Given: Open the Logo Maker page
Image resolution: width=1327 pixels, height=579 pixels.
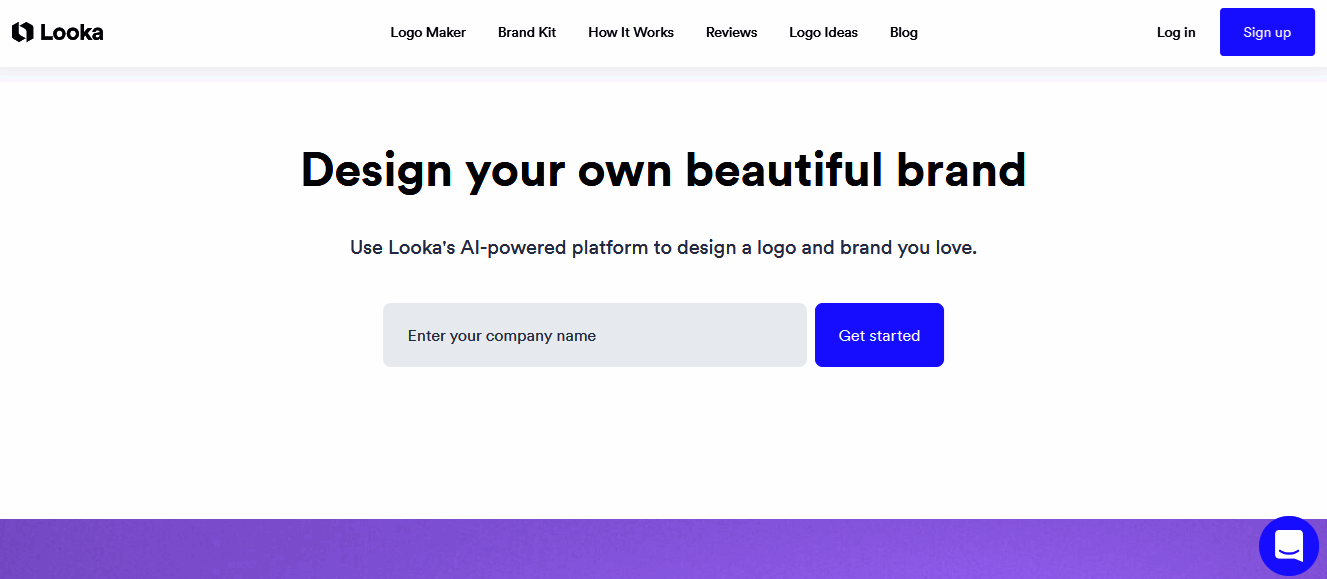Looking at the screenshot, I should (x=428, y=32).
